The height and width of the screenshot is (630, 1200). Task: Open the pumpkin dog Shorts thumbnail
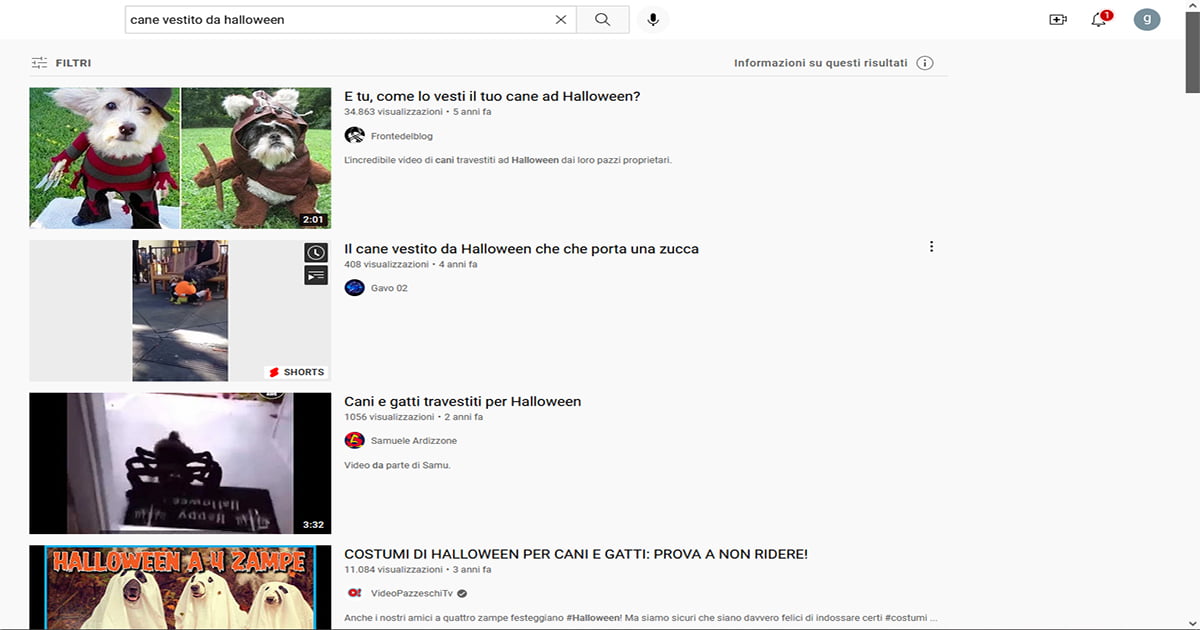(180, 311)
